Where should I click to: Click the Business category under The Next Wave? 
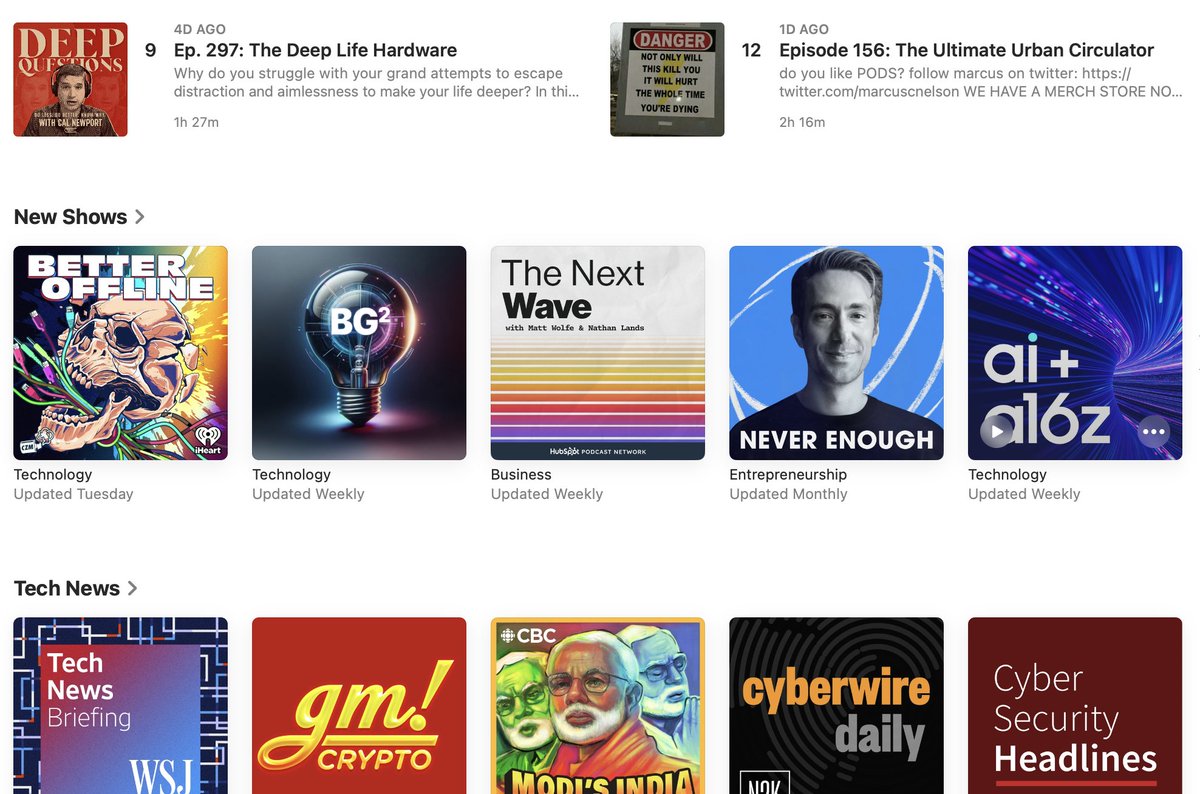[x=521, y=475]
